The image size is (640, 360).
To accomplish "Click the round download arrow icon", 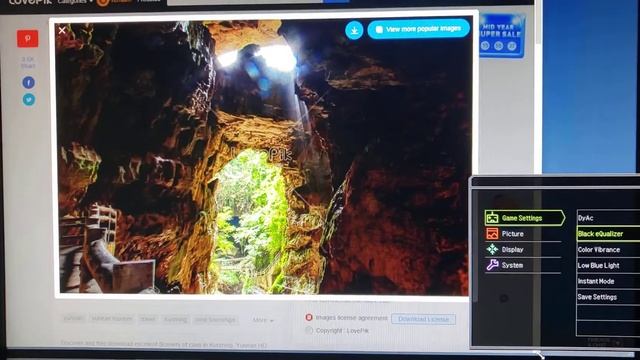I will tap(354, 30).
